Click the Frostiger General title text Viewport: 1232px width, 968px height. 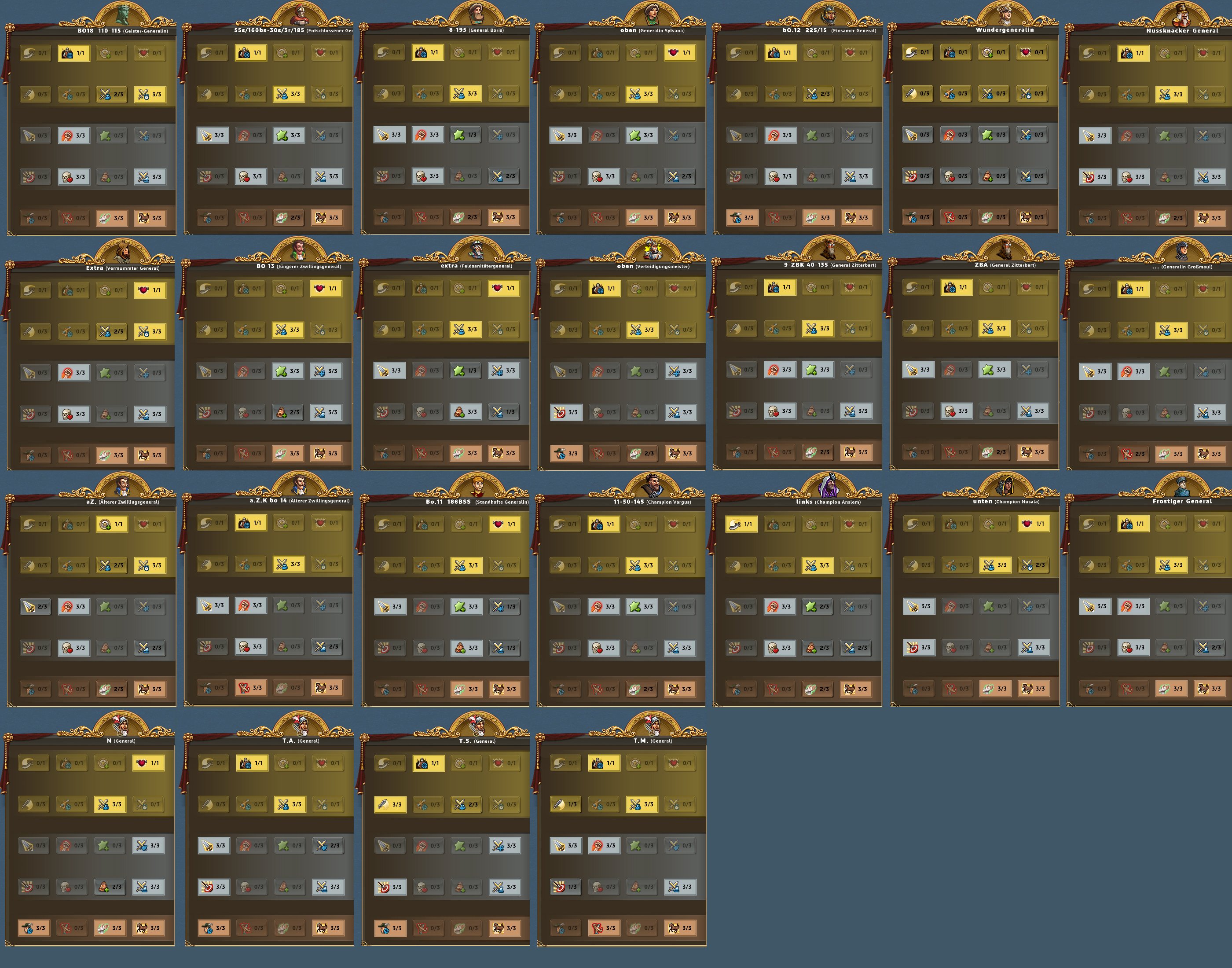coord(1181,501)
